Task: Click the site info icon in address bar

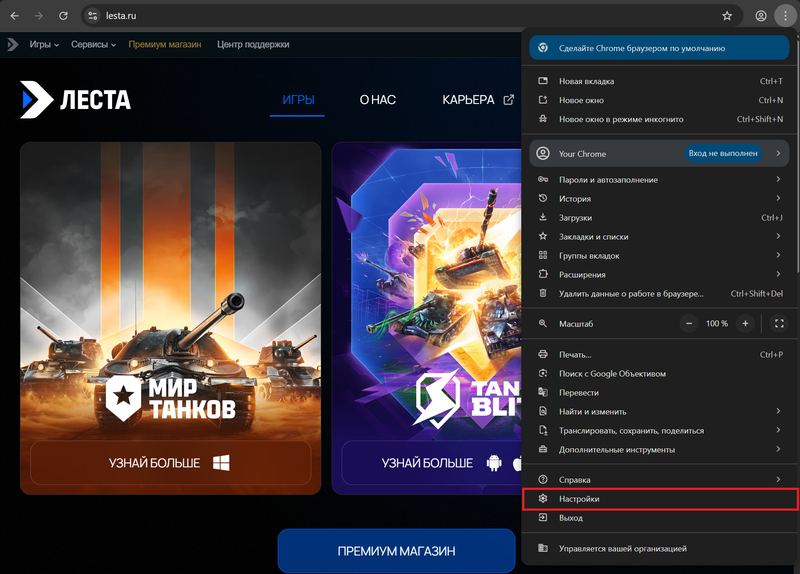Action: [93, 16]
